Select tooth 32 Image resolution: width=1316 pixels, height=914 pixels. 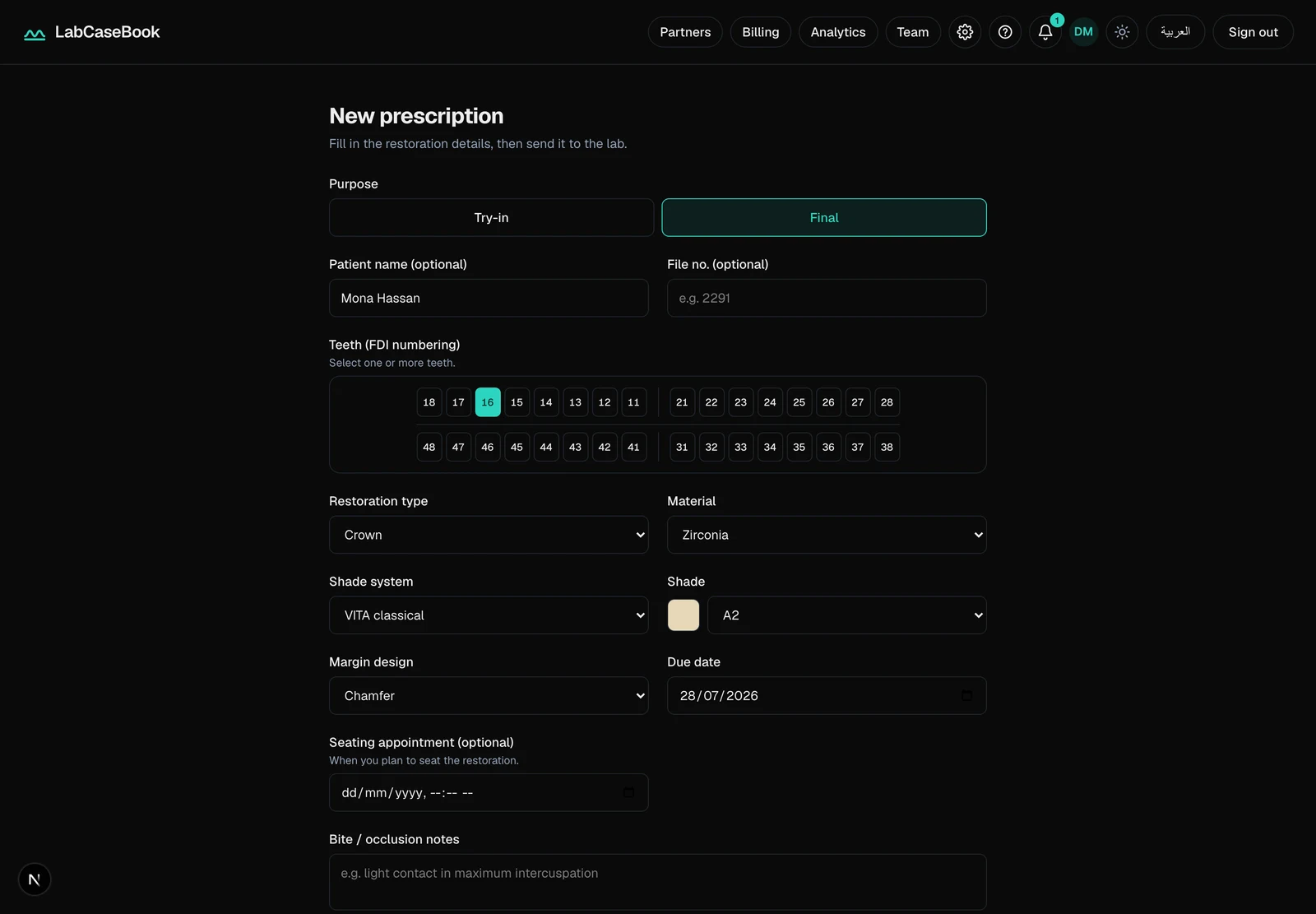point(711,448)
